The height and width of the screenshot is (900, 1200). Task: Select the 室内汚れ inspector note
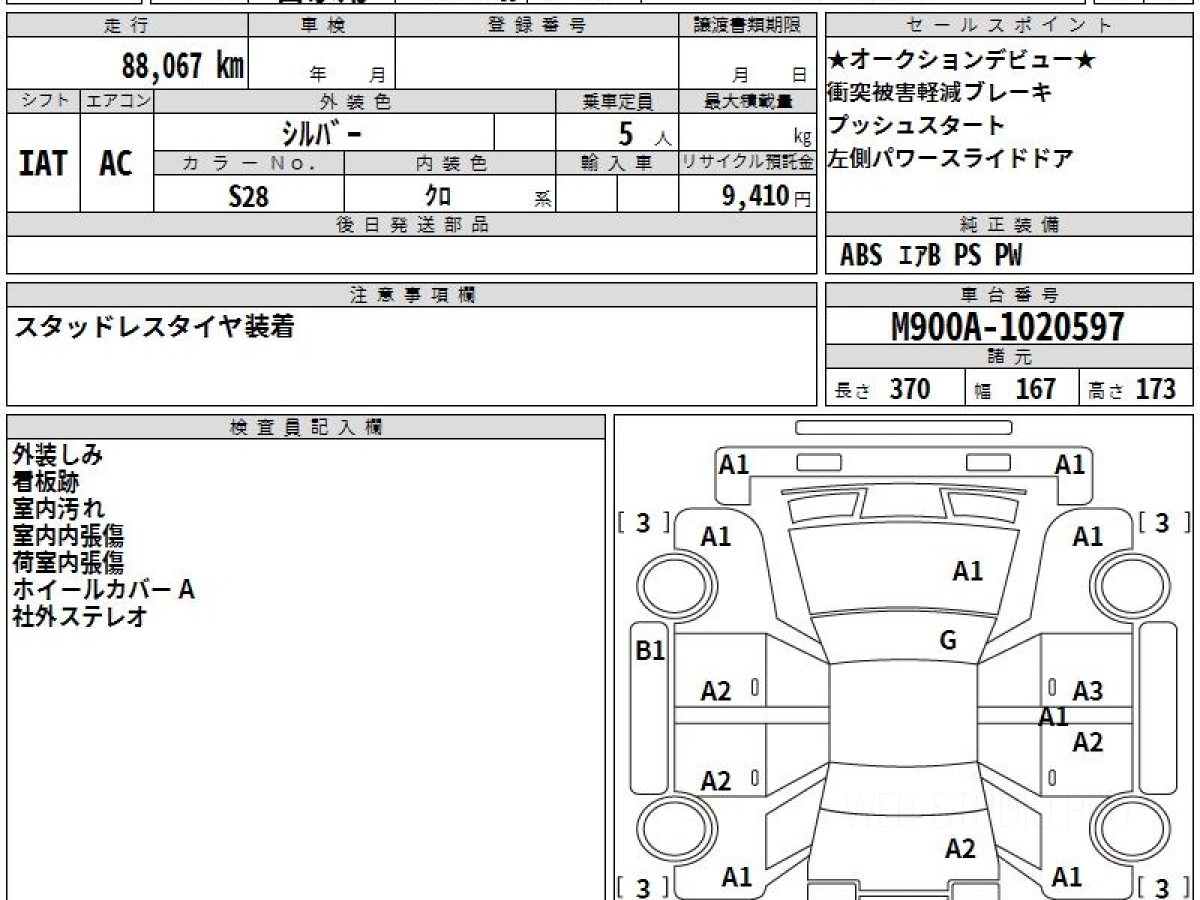58,509
